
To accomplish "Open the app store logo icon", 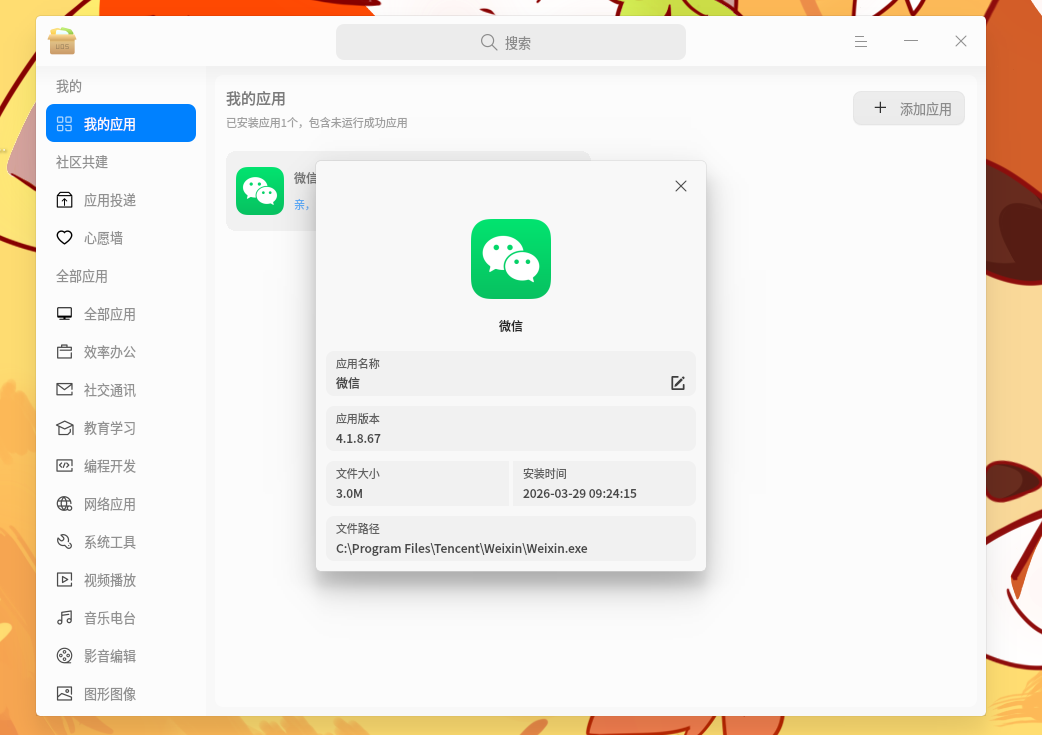I will [x=62, y=41].
